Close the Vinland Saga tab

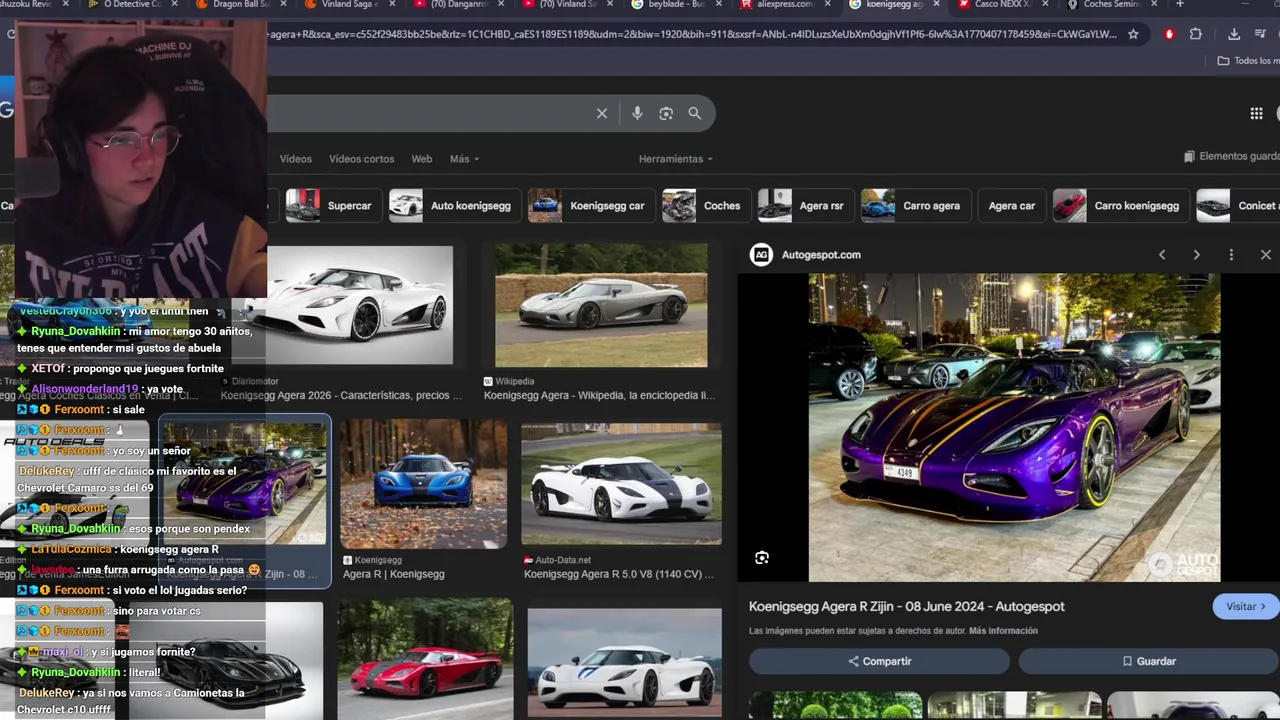[x=391, y=5]
